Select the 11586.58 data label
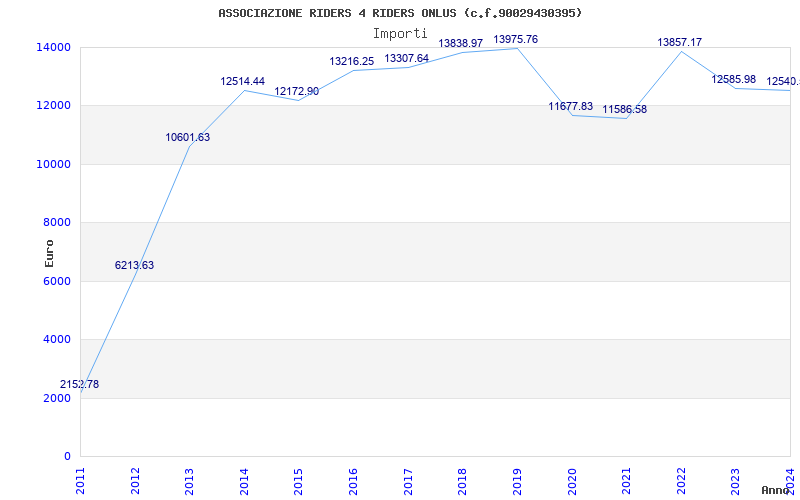The width and height of the screenshot is (800, 500). pyautogui.click(x=624, y=109)
